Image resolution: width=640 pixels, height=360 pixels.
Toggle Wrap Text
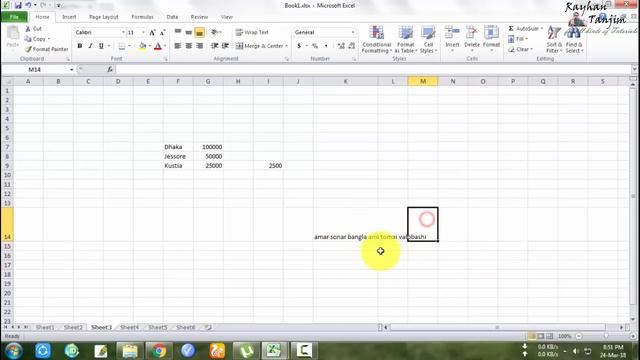(252, 32)
